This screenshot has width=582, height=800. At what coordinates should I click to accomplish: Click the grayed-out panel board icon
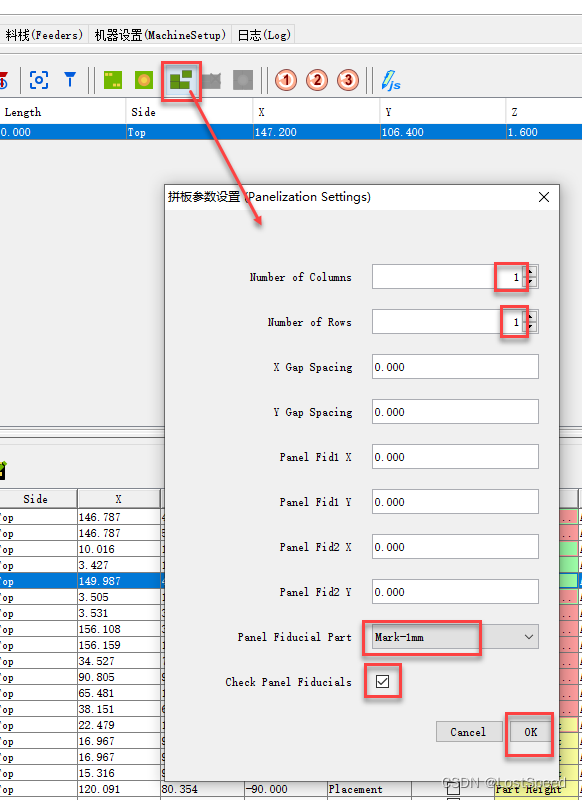211,80
